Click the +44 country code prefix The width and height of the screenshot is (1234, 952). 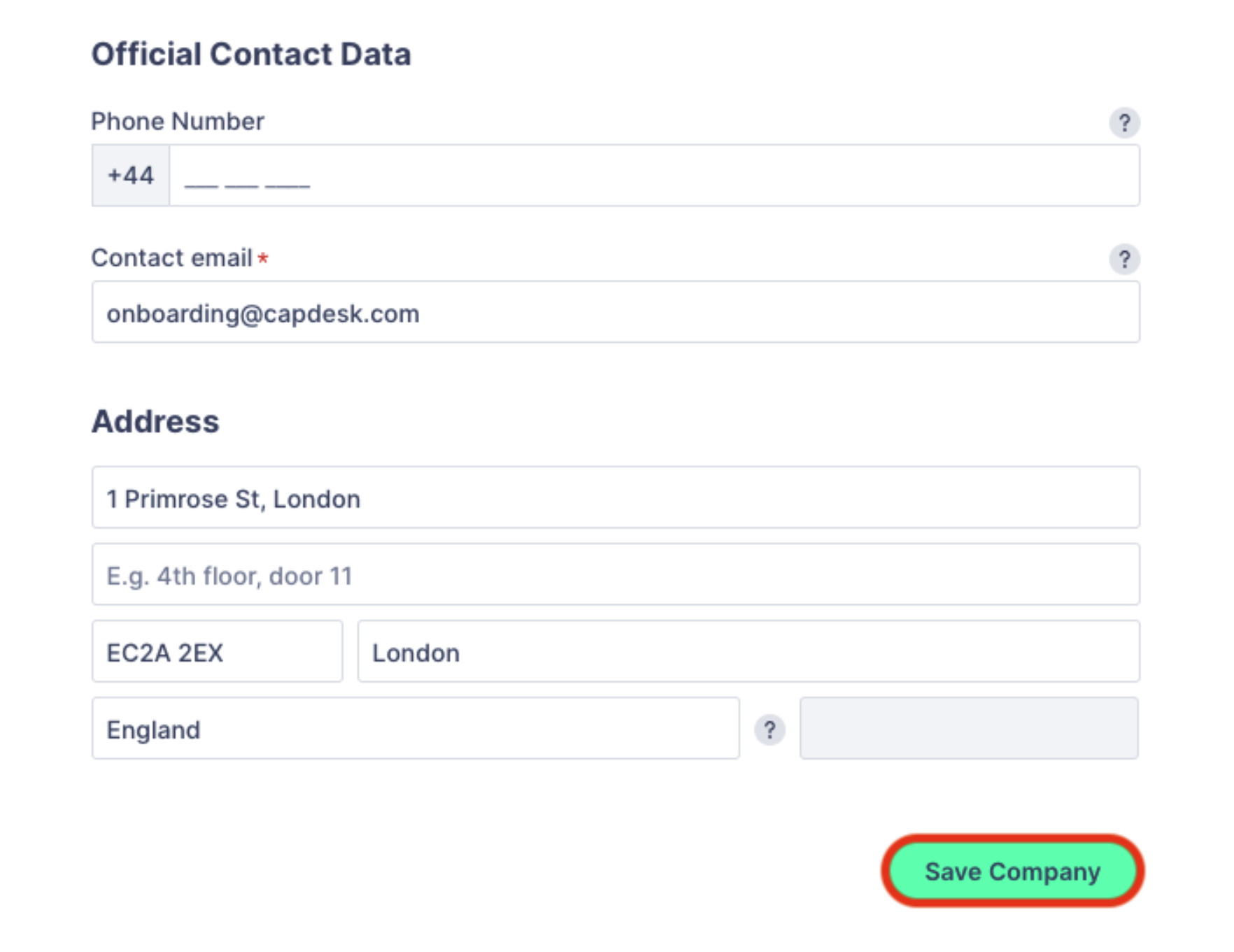pos(131,176)
